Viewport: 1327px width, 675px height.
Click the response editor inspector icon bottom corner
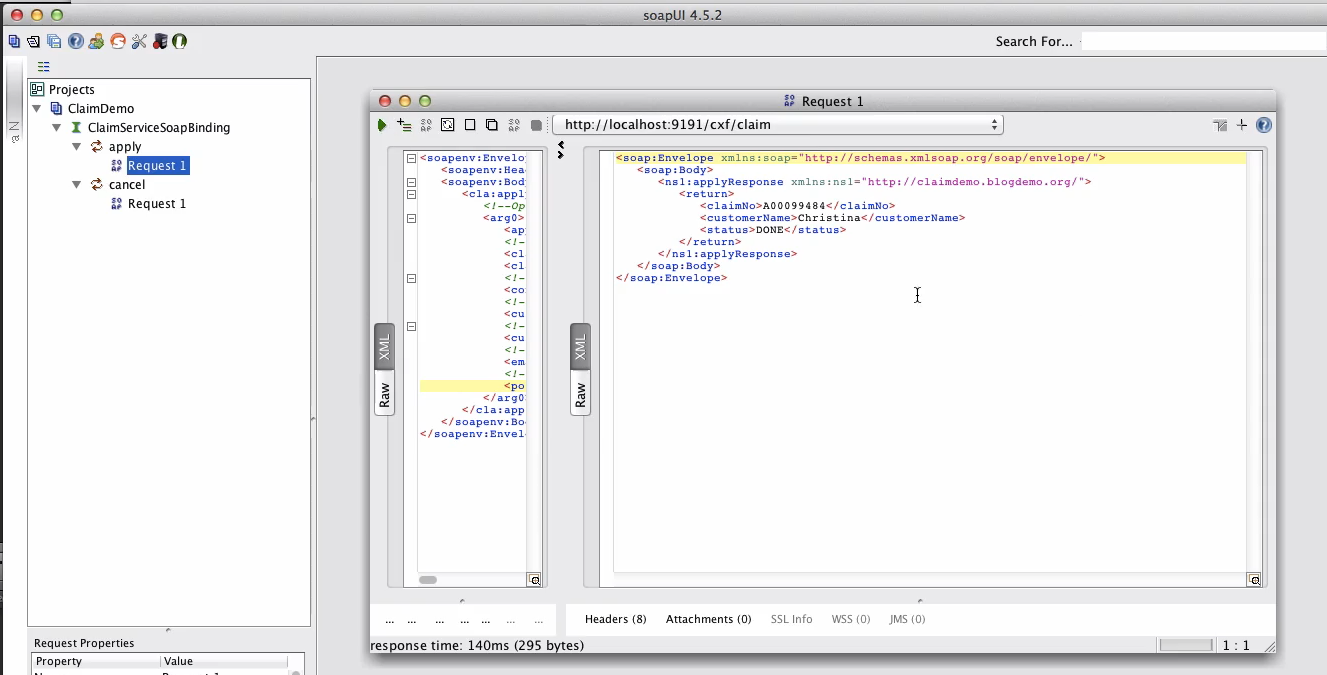(1254, 579)
